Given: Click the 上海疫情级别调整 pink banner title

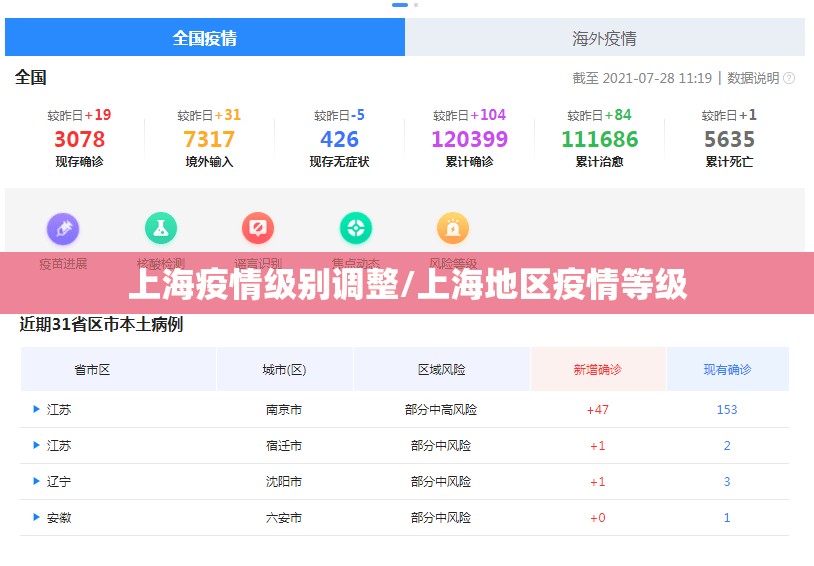Looking at the screenshot, I should click(x=407, y=285).
